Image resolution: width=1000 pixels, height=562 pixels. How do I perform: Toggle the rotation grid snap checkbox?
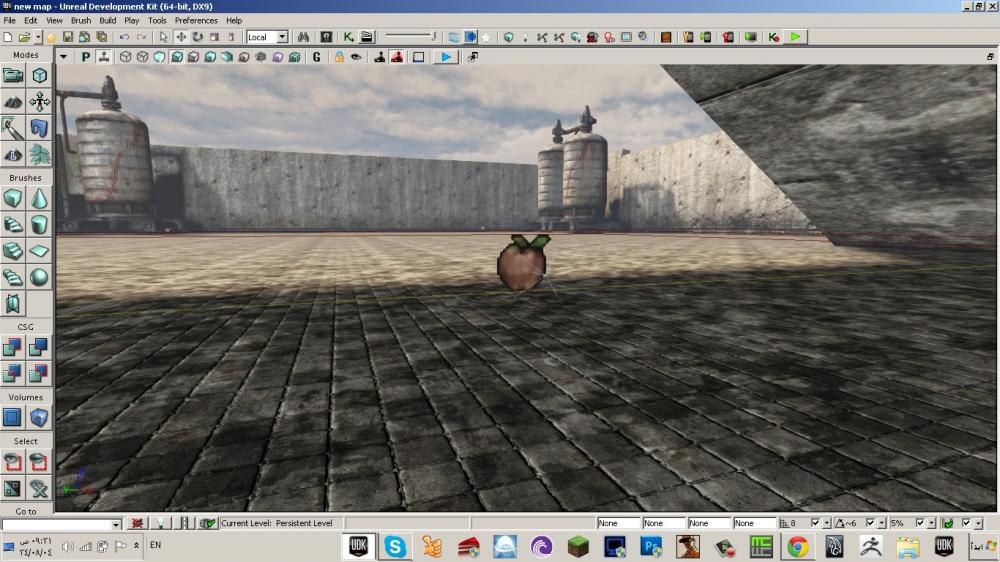871,523
